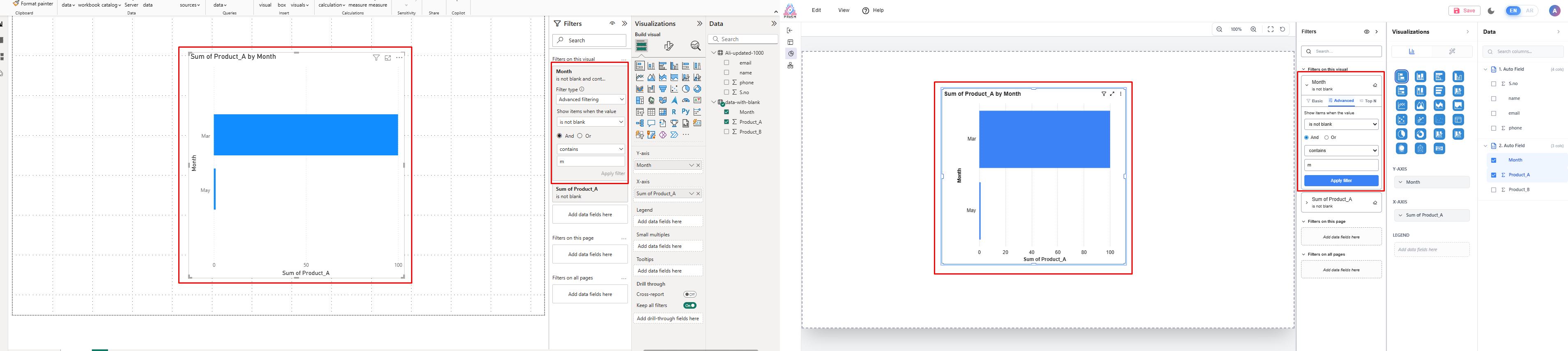
Task: Open Filter type 'Advanced filtering' dropdown in Power BI
Action: pyautogui.click(x=590, y=99)
